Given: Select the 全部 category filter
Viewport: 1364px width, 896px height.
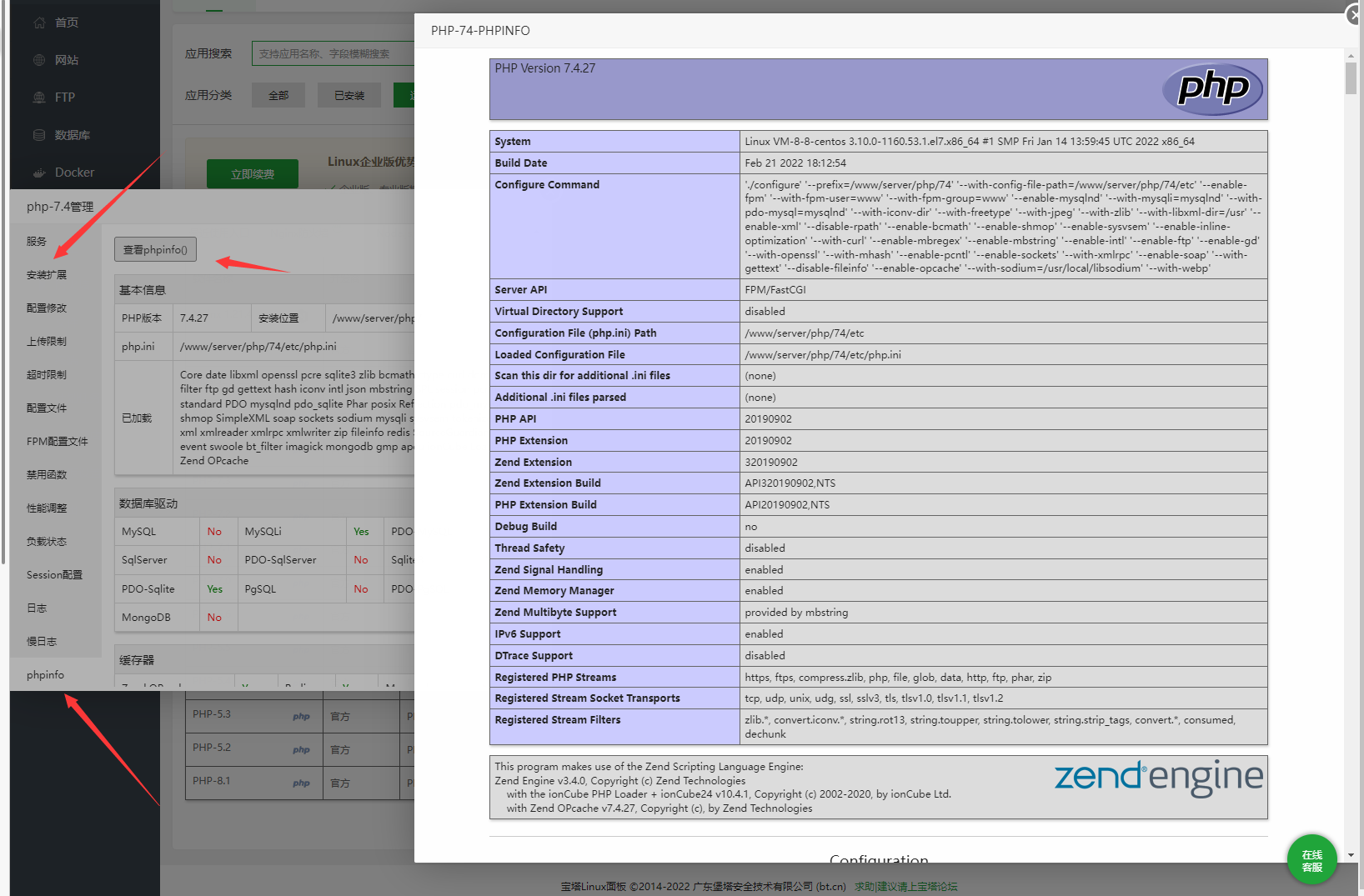Looking at the screenshot, I should point(278,96).
